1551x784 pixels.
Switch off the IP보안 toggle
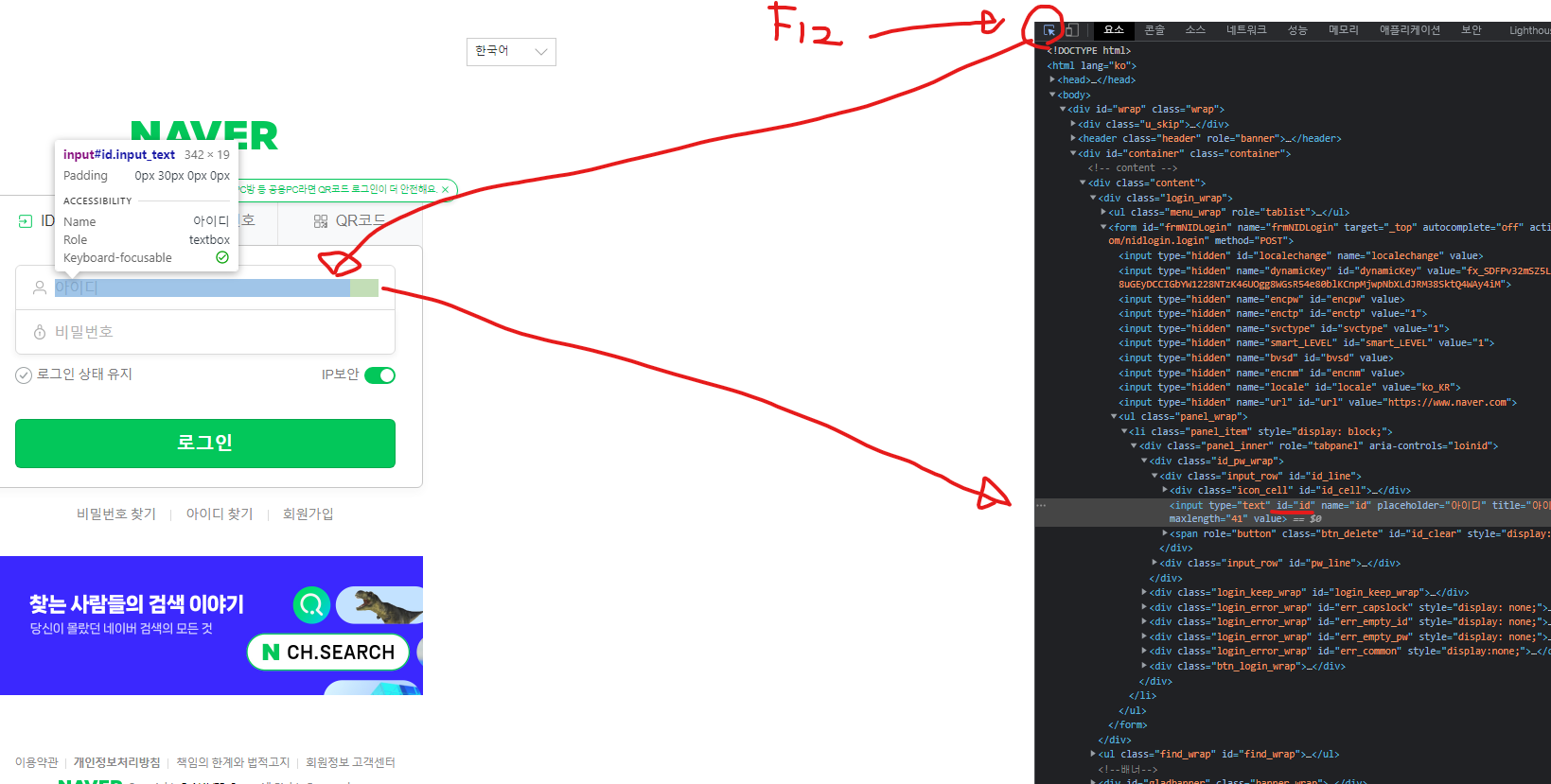click(x=379, y=375)
